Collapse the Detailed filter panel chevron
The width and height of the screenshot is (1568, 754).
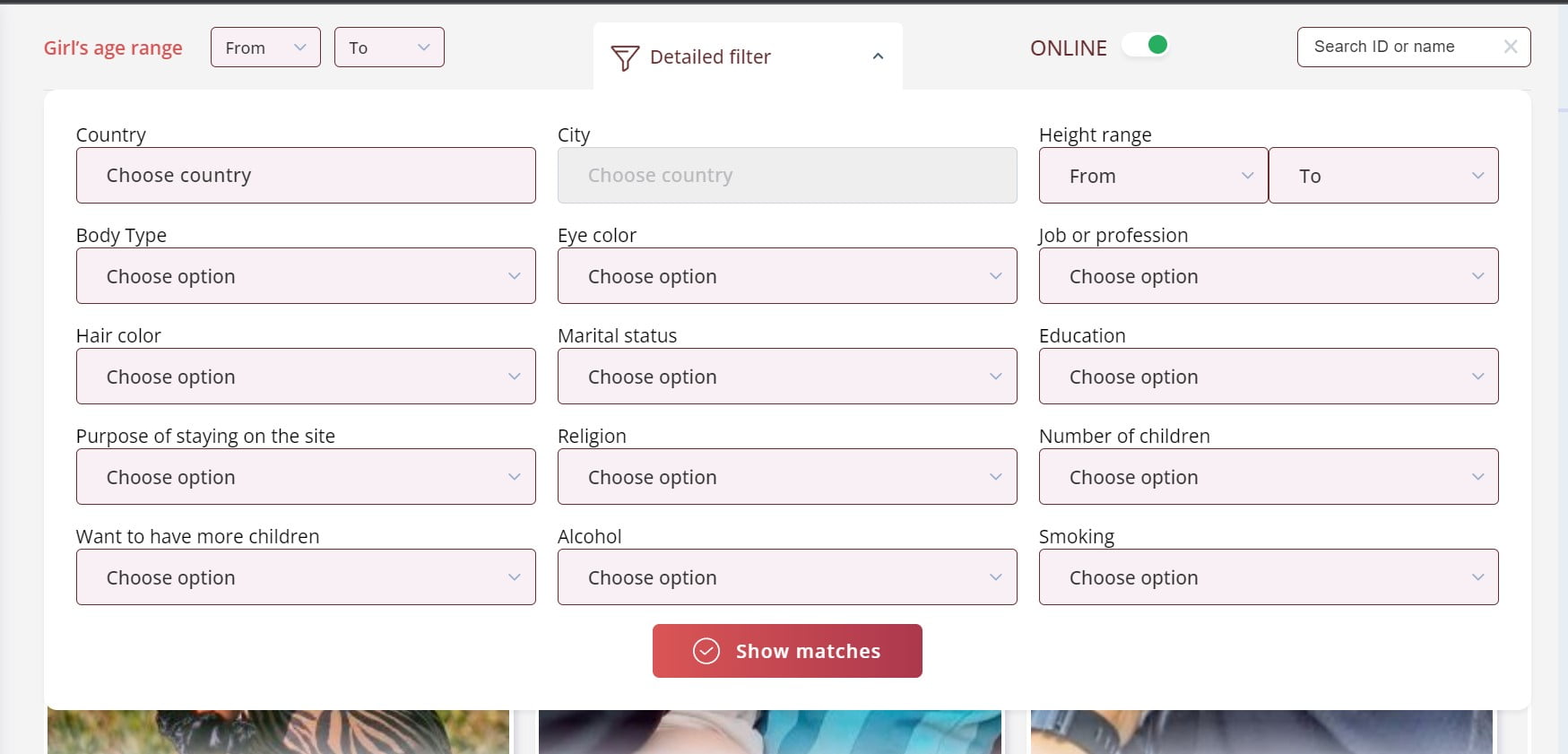pyautogui.click(x=878, y=56)
